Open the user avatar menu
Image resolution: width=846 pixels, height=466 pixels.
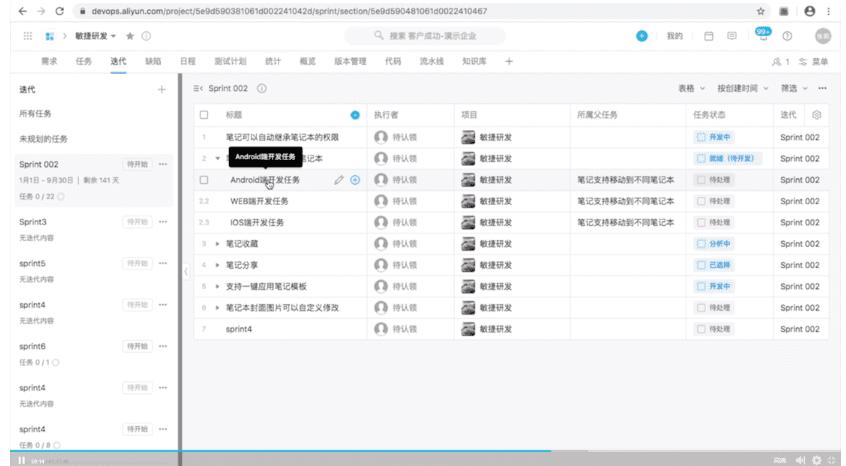[x=823, y=36]
